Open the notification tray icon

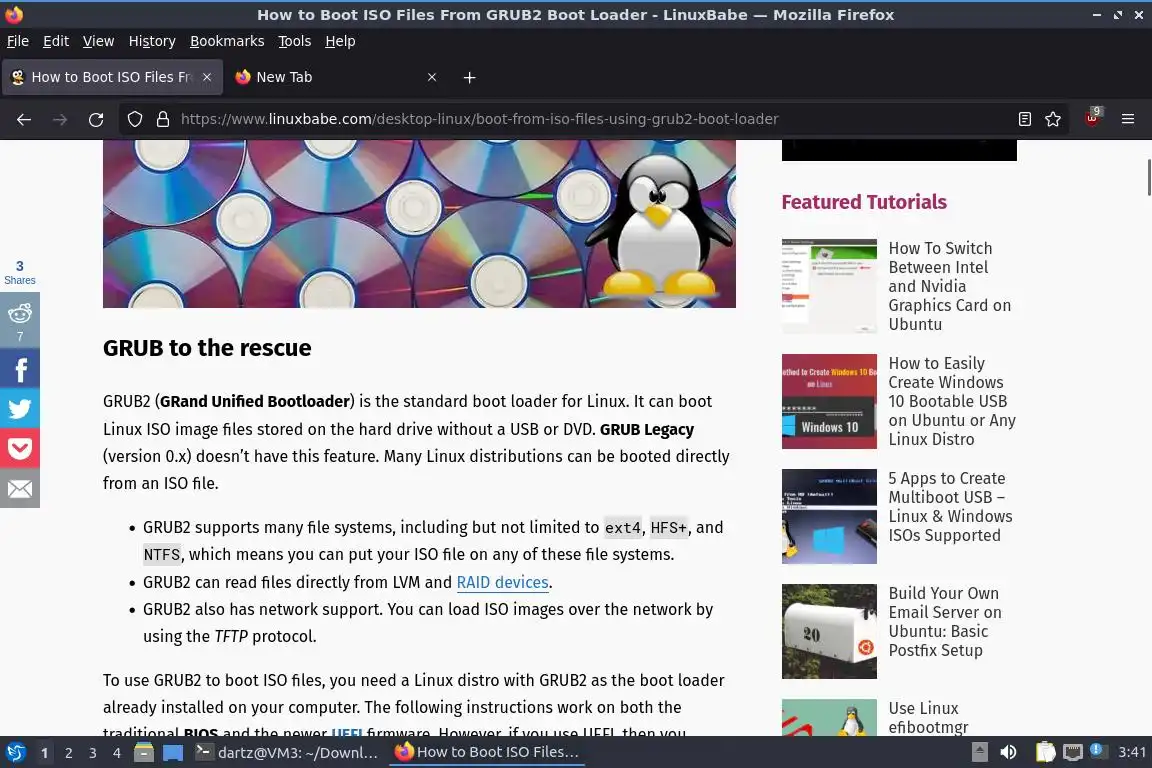(x=1096, y=750)
